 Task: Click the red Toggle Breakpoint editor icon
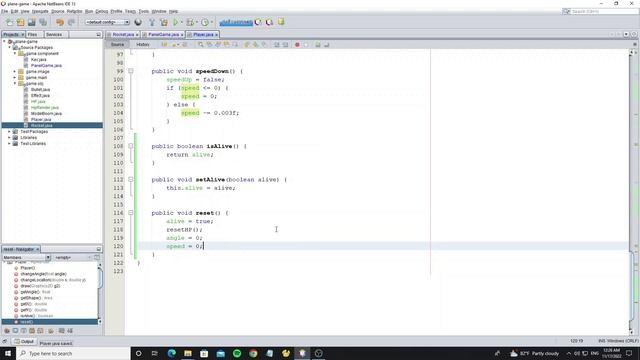tap(297, 44)
